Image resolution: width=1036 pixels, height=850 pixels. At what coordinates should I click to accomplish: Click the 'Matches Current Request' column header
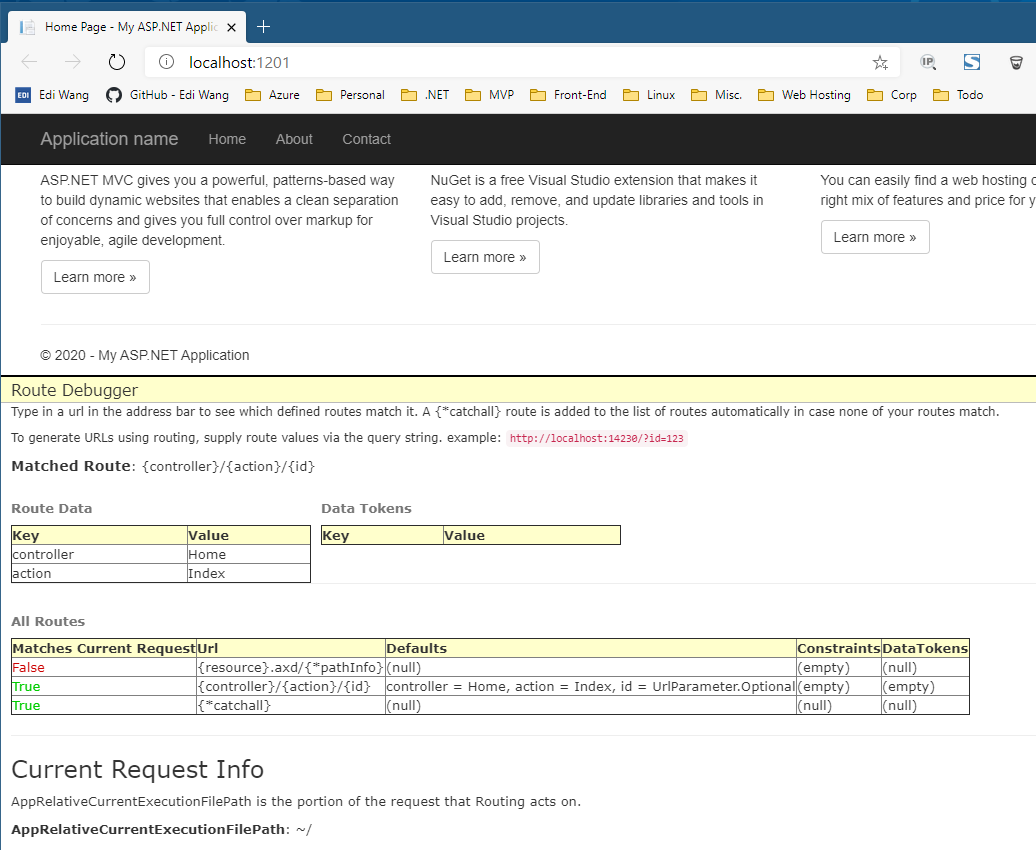pyautogui.click(x=104, y=648)
